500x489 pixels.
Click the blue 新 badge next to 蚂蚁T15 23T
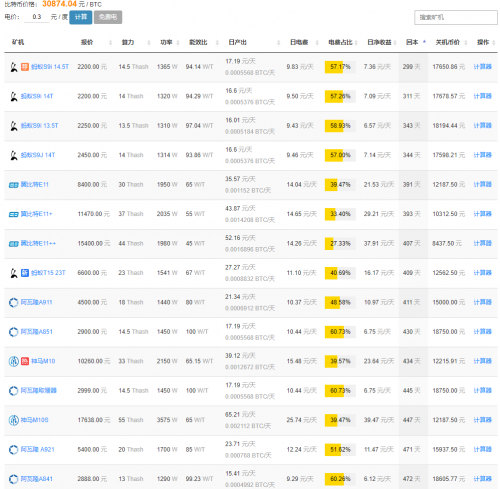(x=25, y=273)
